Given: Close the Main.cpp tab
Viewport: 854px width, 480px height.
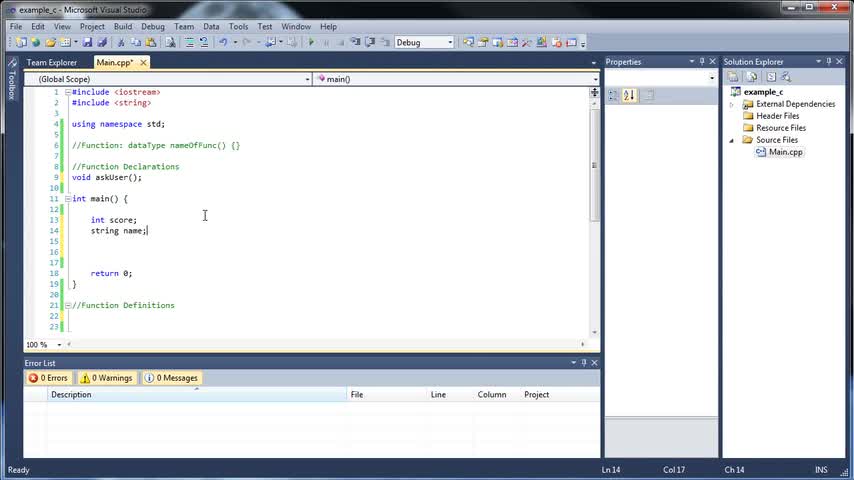Looking at the screenshot, I should [143, 63].
